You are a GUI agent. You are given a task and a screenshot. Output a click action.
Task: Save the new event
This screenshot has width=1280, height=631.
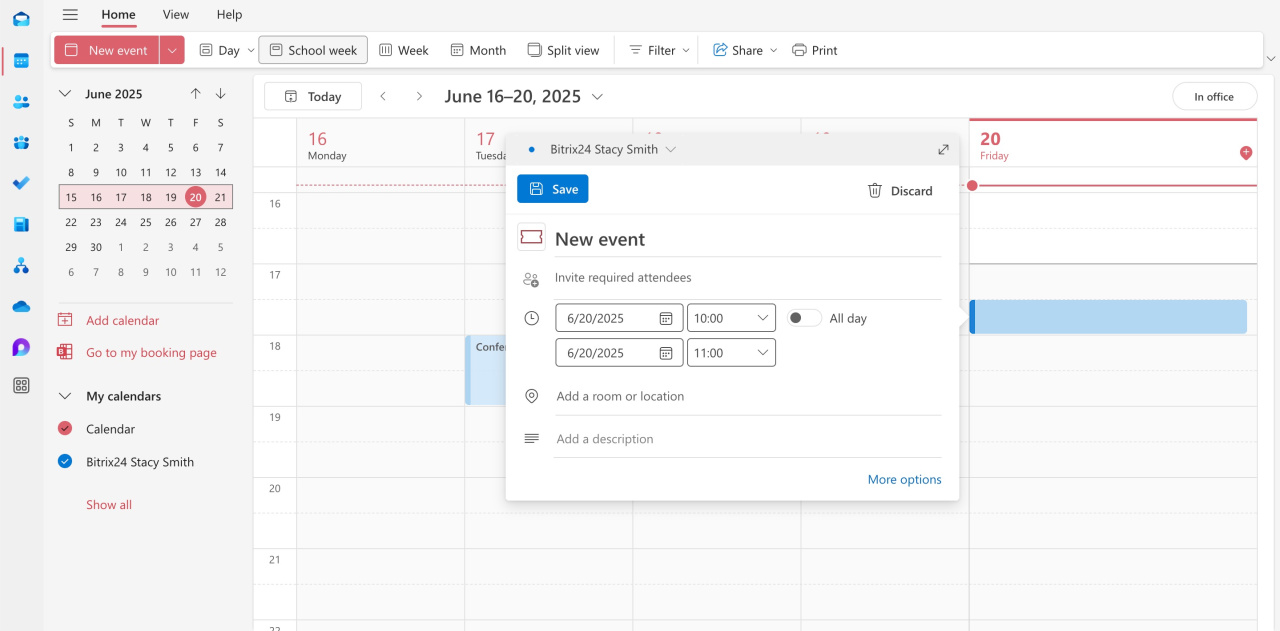(x=552, y=189)
